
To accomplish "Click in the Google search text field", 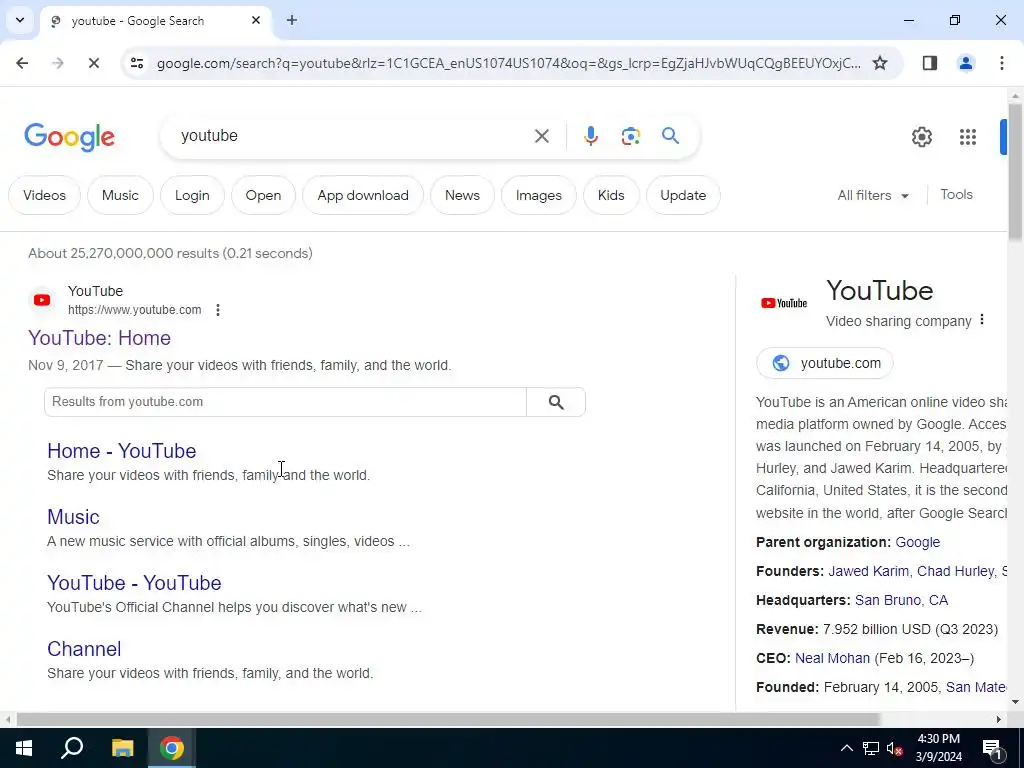I will click(353, 136).
